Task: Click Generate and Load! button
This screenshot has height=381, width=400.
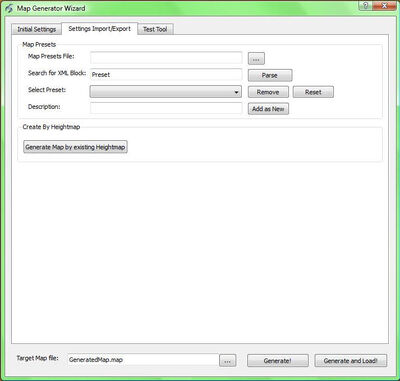Action: 351,361
